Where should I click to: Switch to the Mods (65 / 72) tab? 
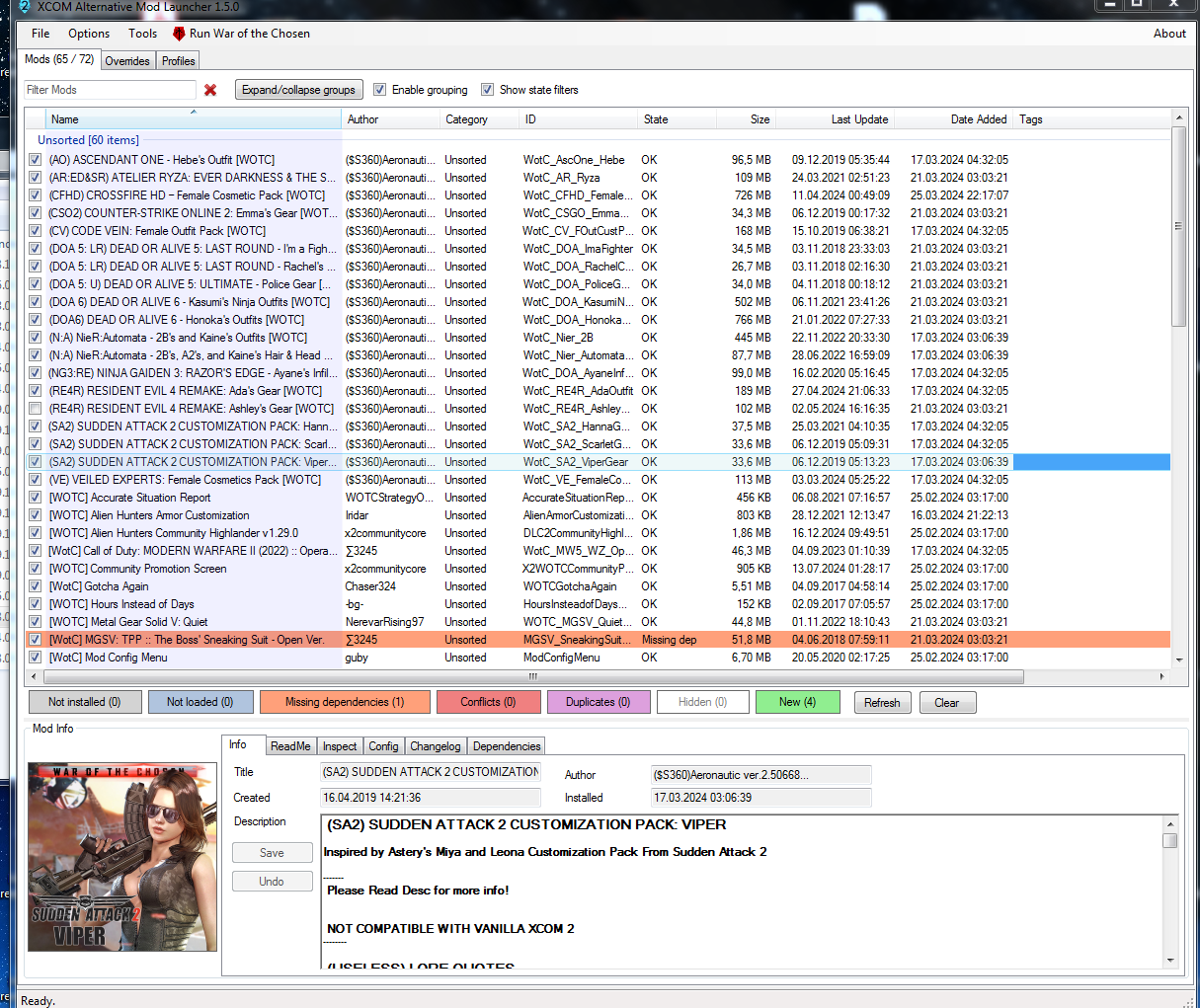pos(59,59)
